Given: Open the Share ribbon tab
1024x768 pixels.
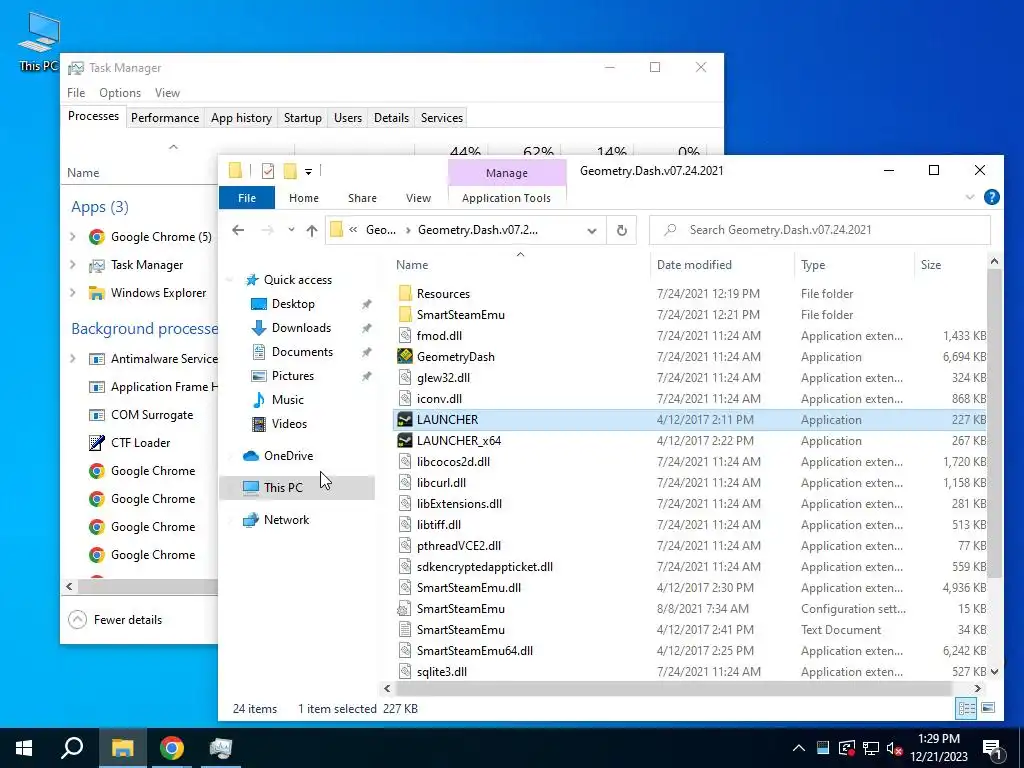Looking at the screenshot, I should tap(362, 198).
